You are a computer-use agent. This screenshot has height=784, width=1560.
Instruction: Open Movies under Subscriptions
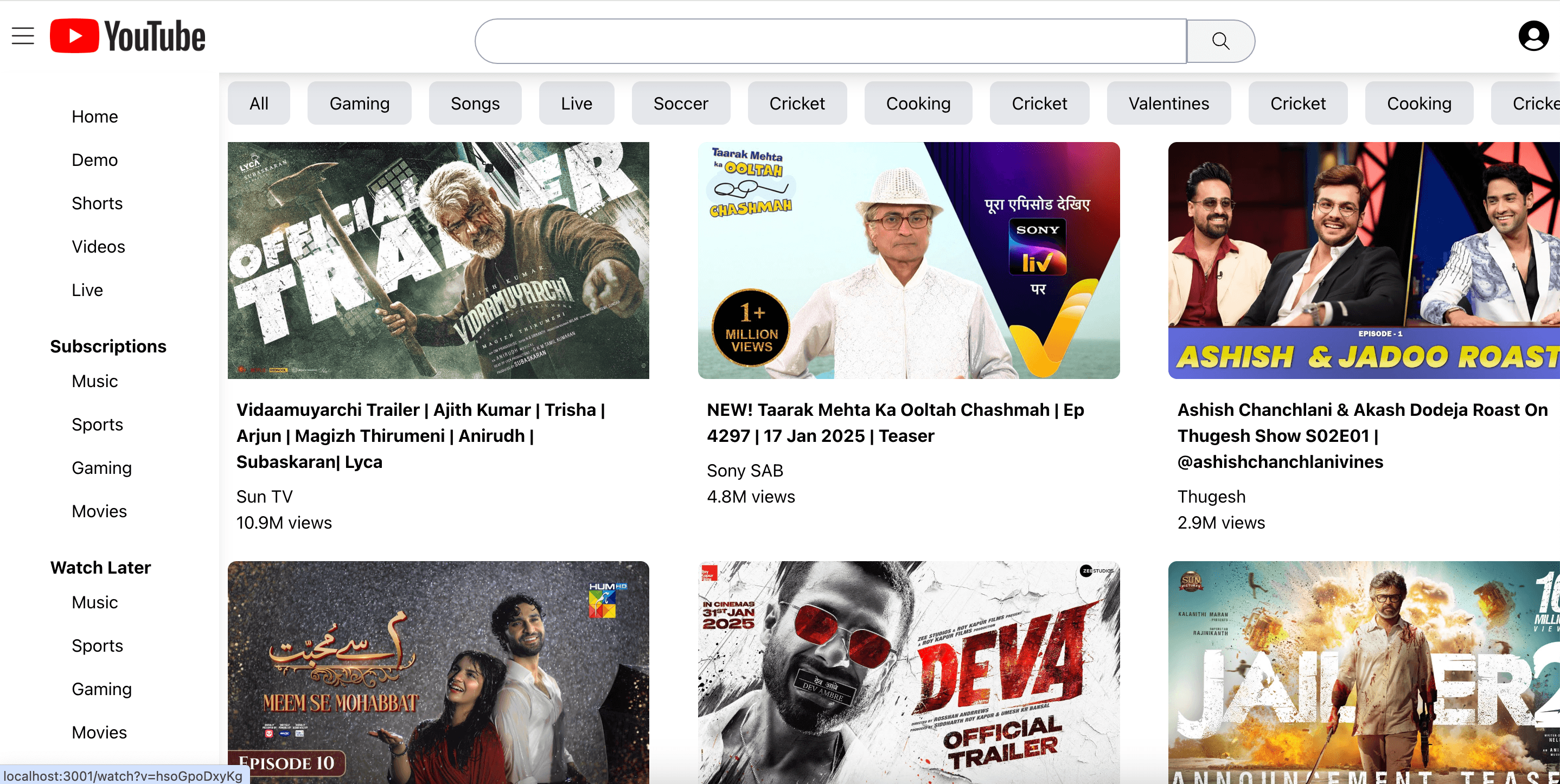pos(99,512)
